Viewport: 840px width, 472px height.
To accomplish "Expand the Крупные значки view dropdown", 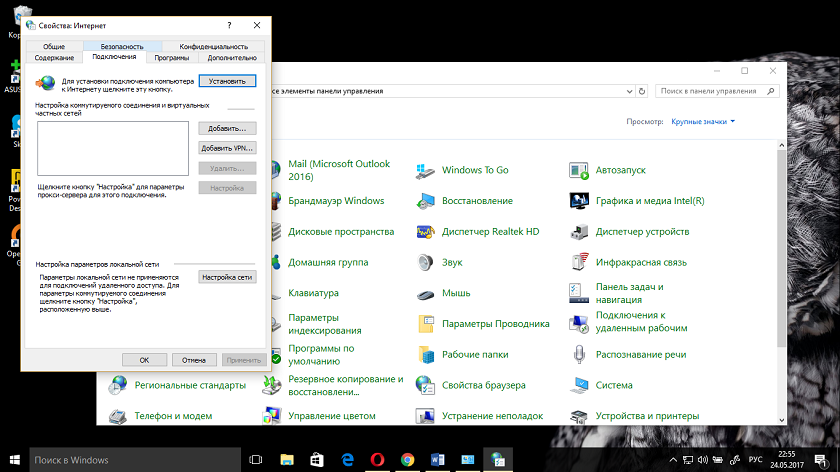I will [x=703, y=121].
